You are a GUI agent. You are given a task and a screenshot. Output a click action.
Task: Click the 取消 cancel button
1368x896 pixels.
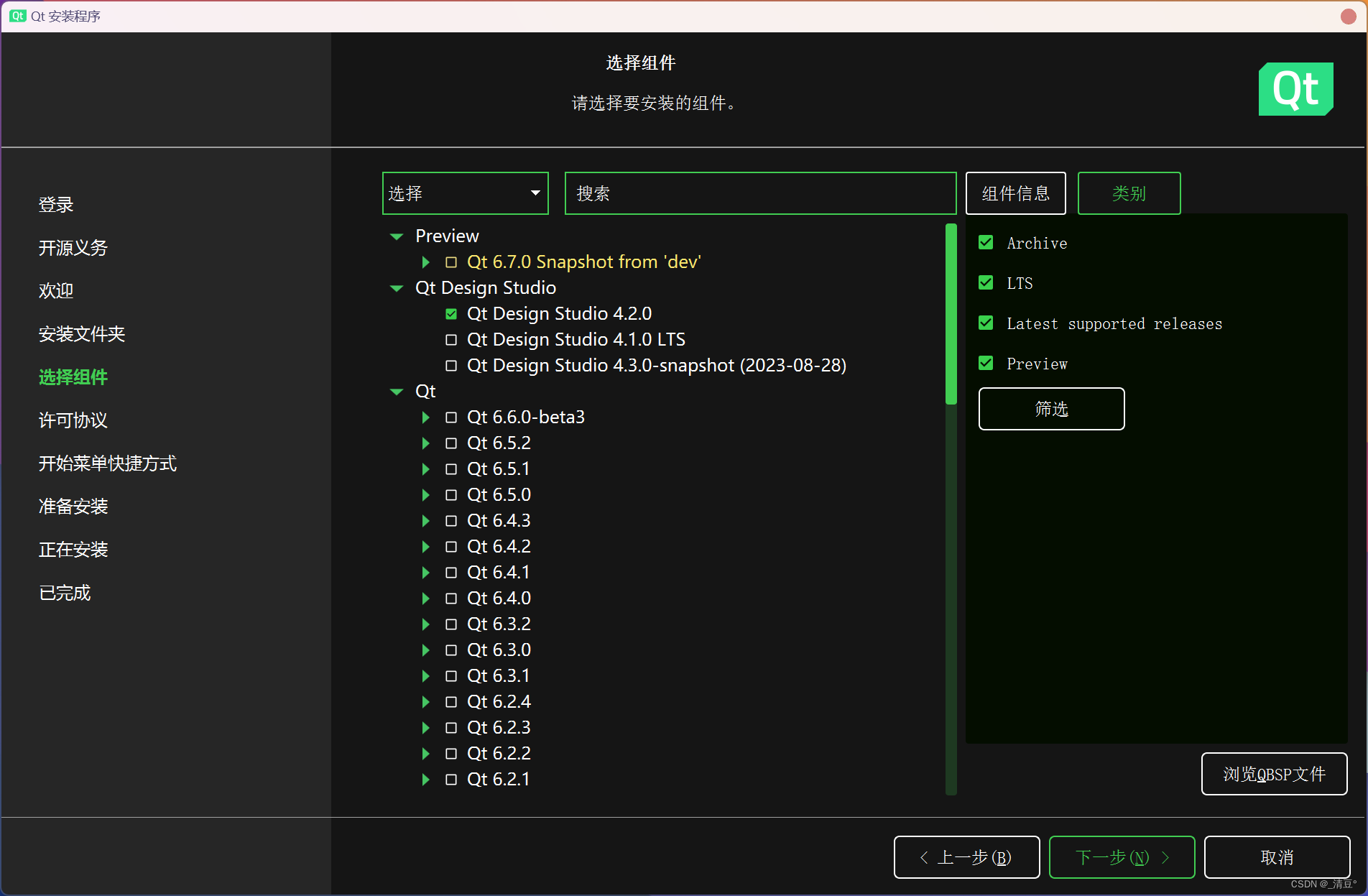tap(1277, 857)
